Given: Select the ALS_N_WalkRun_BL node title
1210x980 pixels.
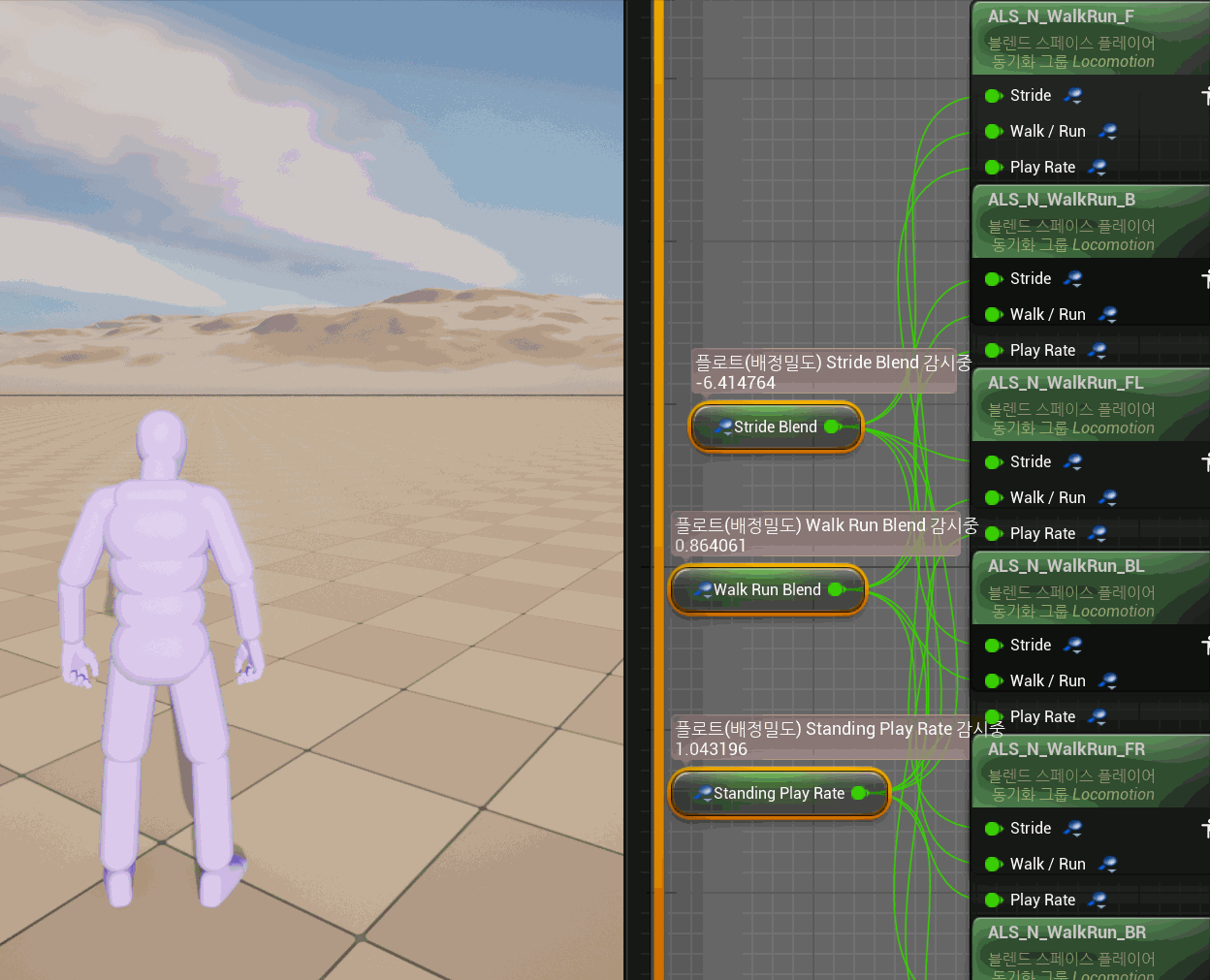Looking at the screenshot, I should [x=1066, y=566].
